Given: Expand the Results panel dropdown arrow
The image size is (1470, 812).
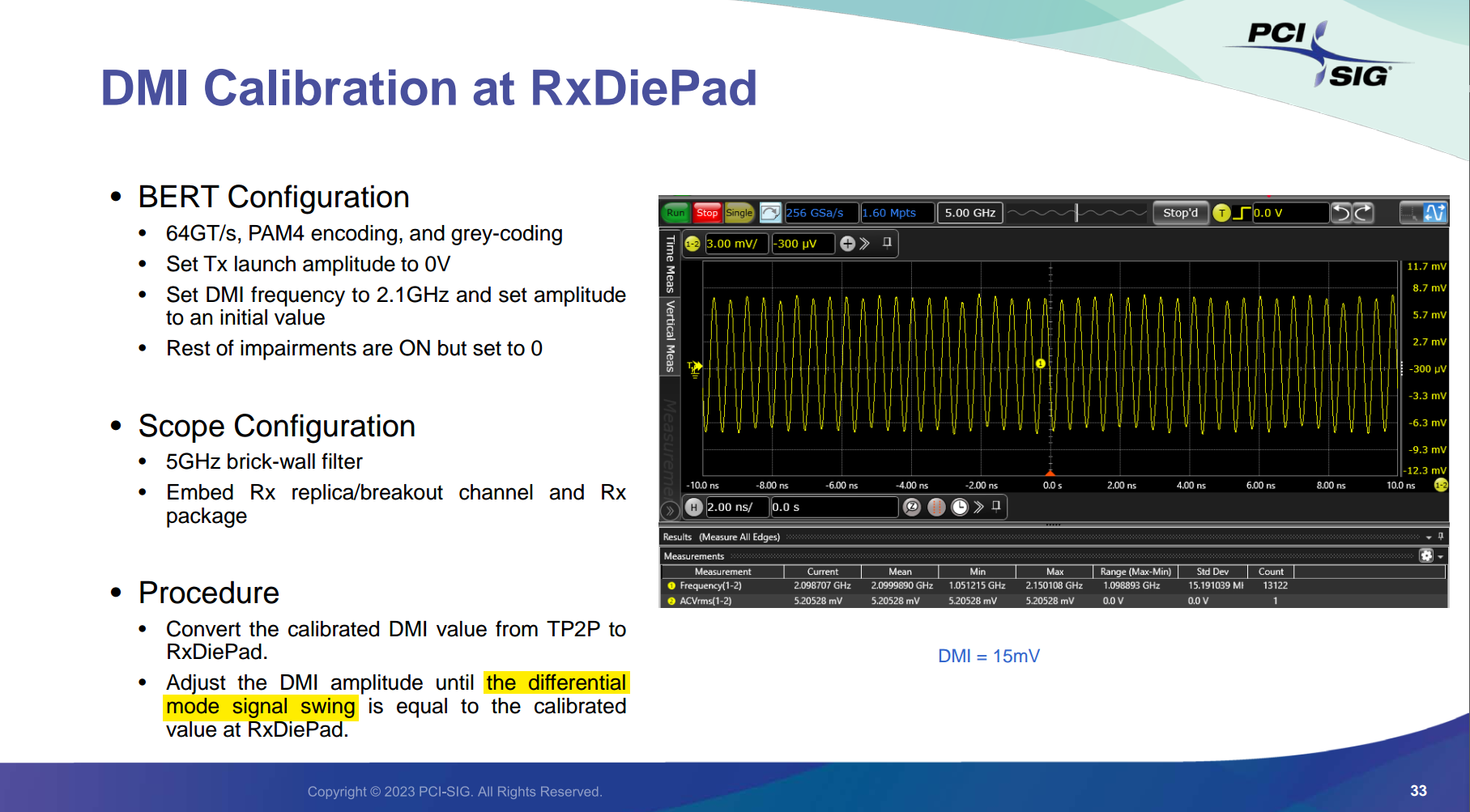Looking at the screenshot, I should (x=1429, y=537).
